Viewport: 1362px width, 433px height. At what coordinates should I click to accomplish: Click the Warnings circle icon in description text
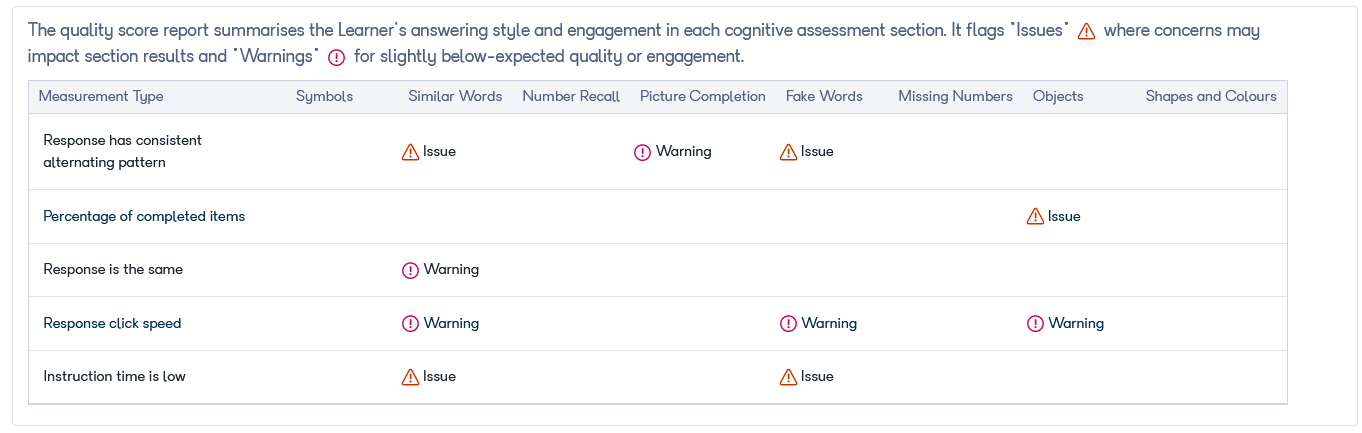[x=336, y=57]
